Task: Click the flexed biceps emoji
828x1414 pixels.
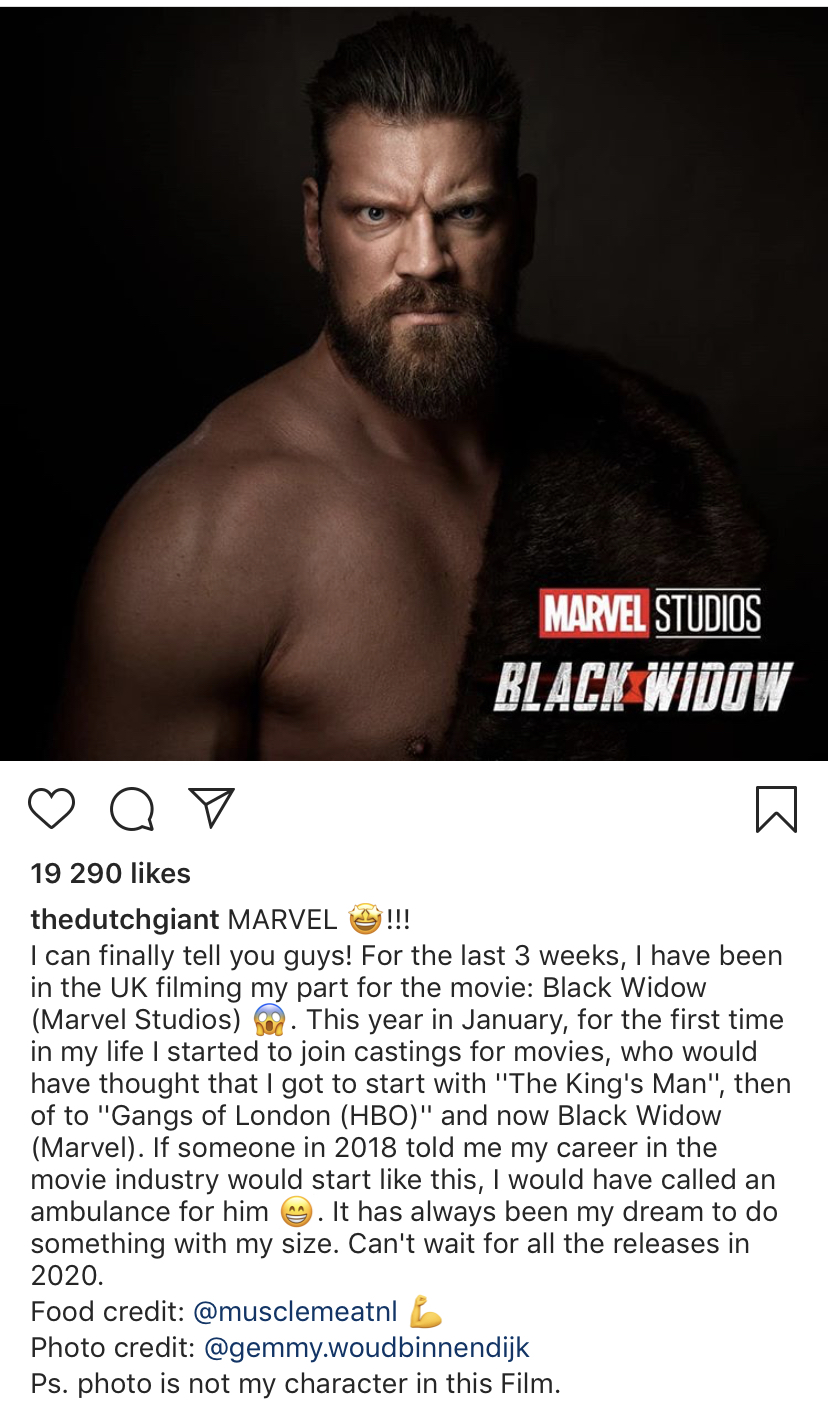Action: [x=426, y=1311]
